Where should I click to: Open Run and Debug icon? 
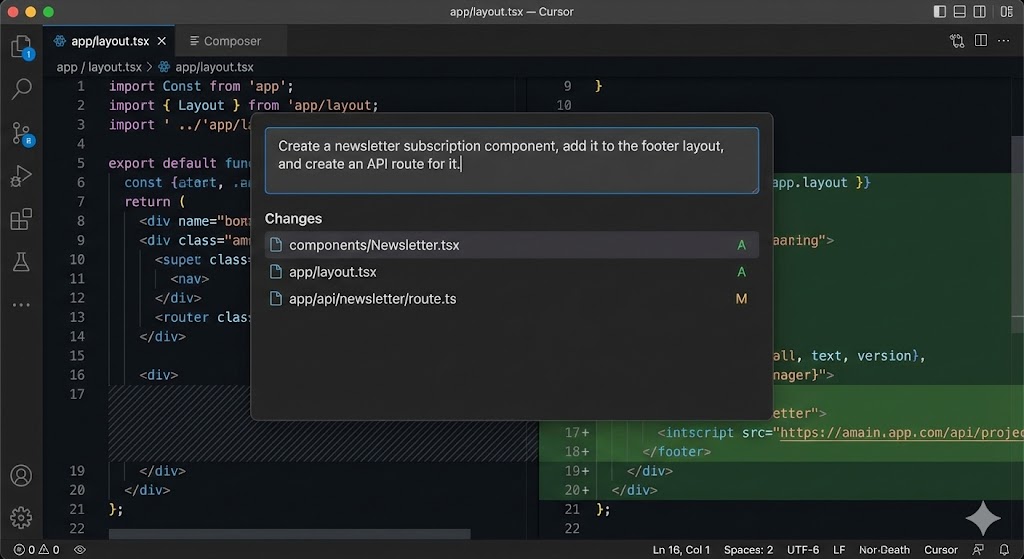pyautogui.click(x=21, y=176)
